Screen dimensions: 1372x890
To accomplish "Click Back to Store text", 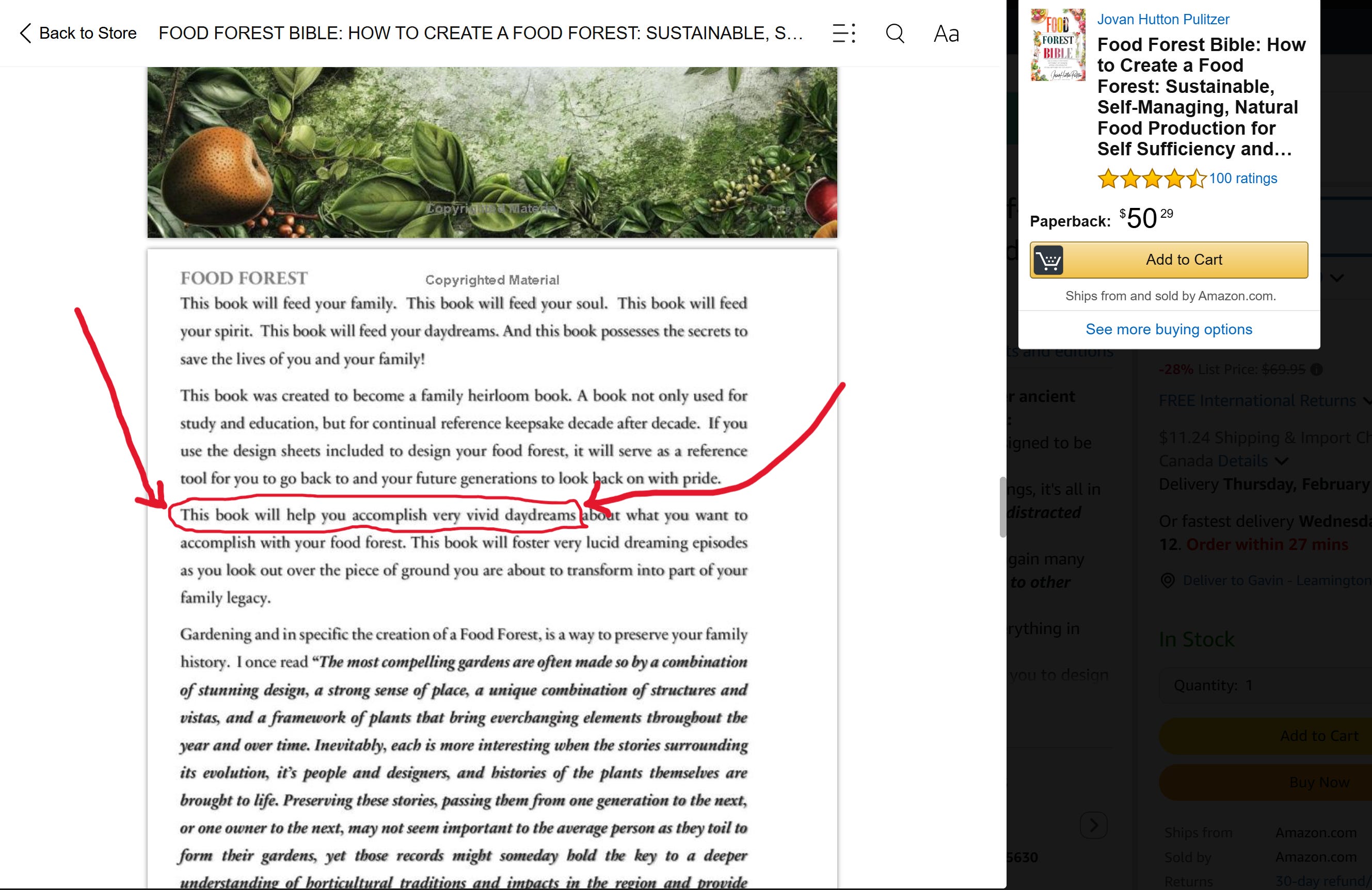I will (x=88, y=34).
